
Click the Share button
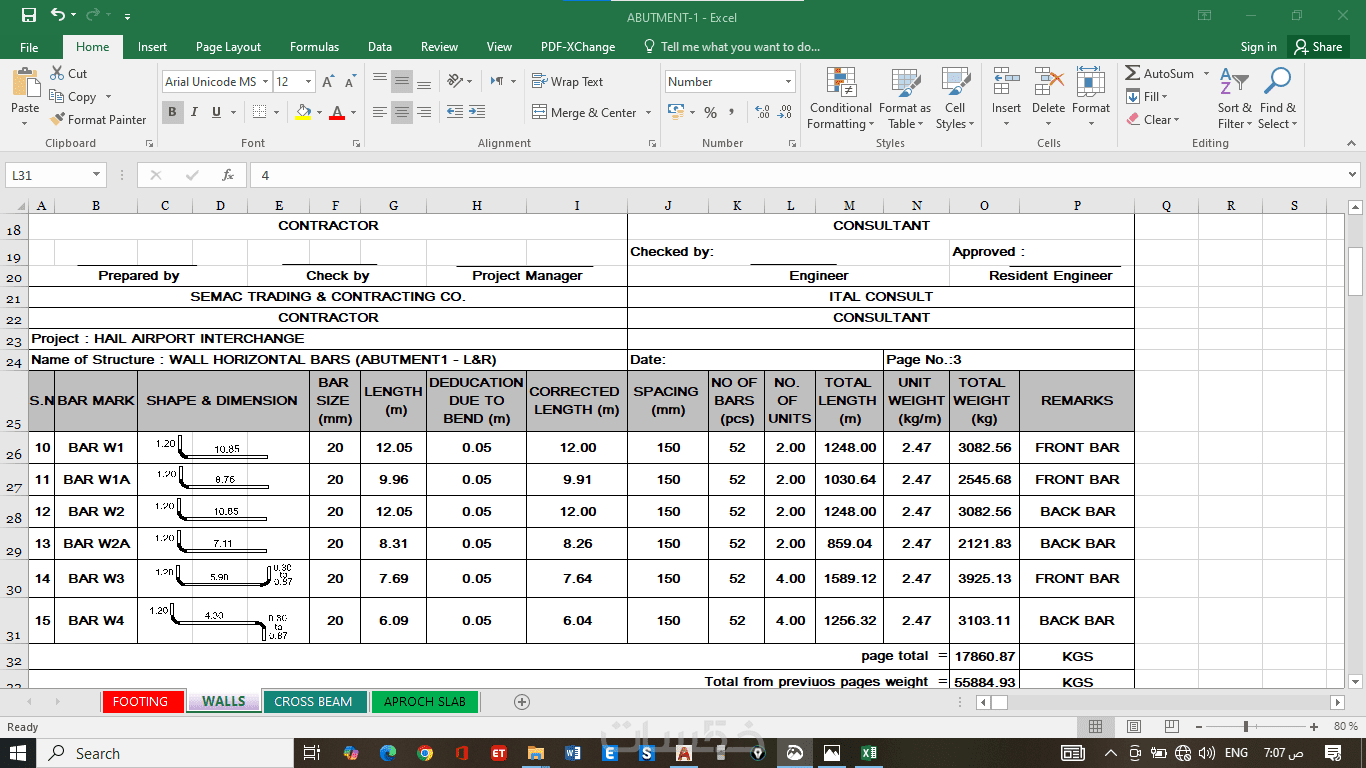pyautogui.click(x=1317, y=47)
